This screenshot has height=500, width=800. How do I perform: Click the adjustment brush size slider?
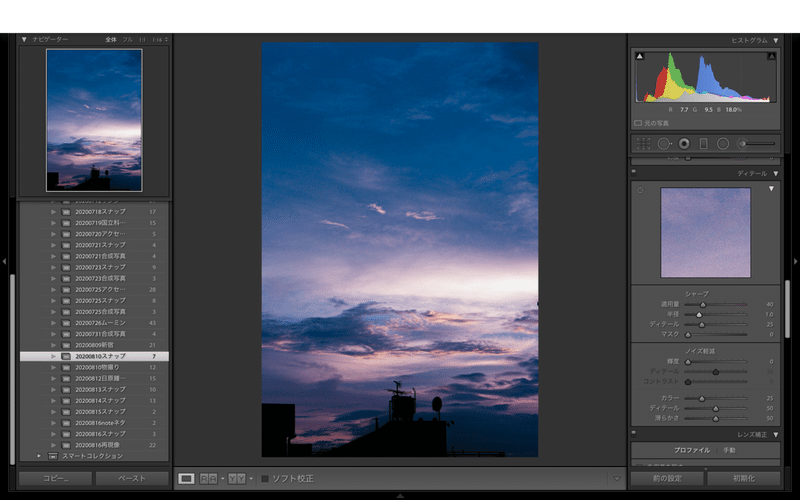[x=760, y=144]
